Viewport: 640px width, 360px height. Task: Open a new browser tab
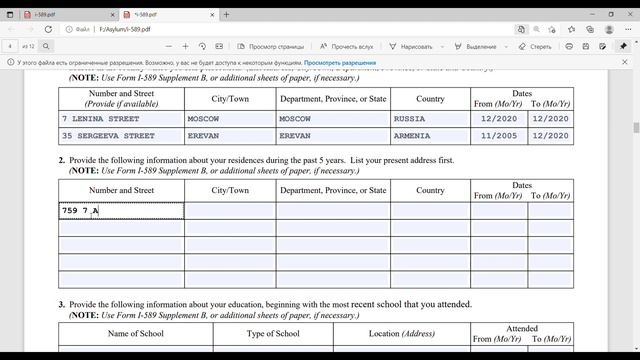[227, 15]
